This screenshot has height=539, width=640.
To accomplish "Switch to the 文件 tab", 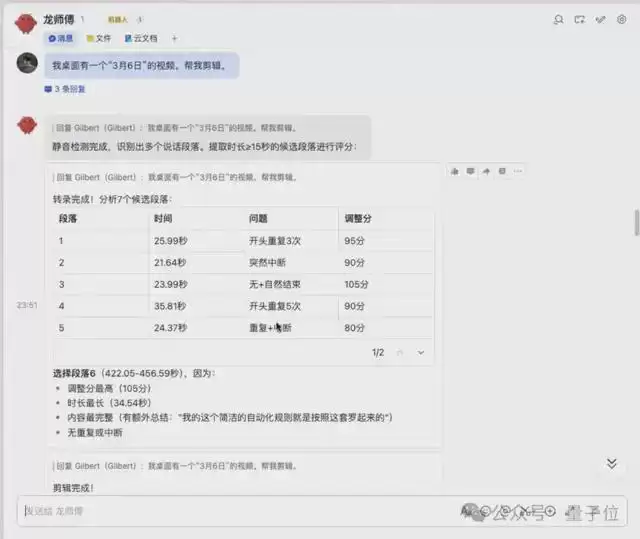I will tap(98, 38).
